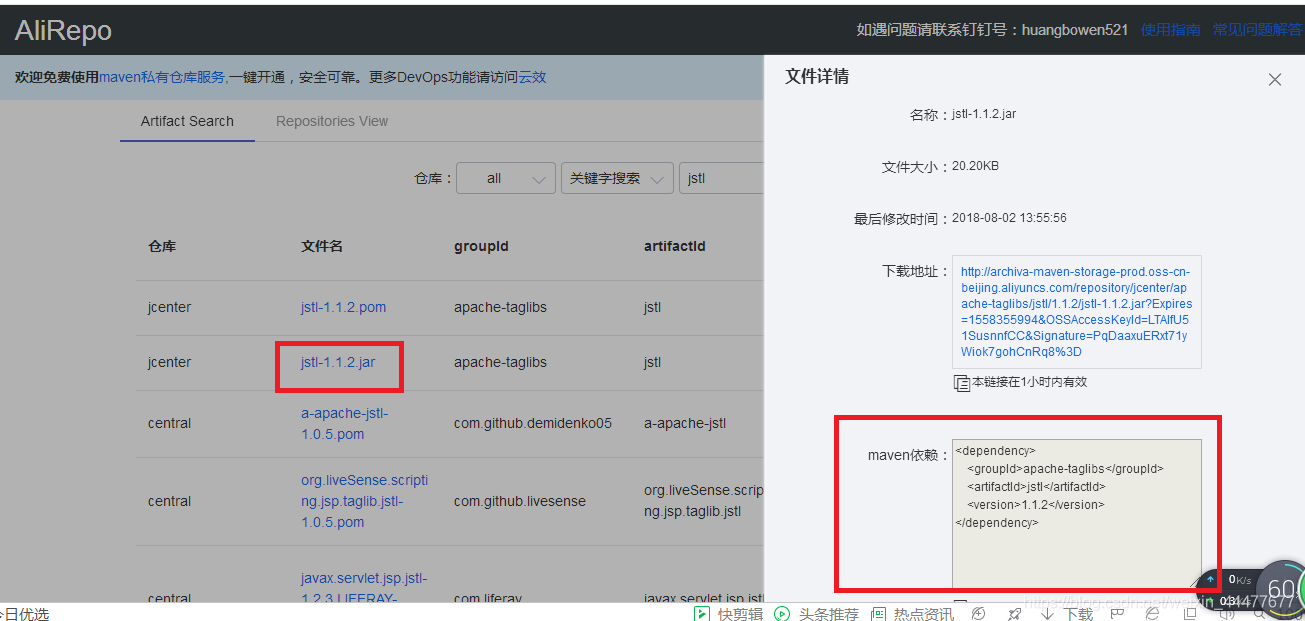Click the com.github.livesense groupId cell
Viewport: 1305px width, 621px height.
tap(520, 501)
